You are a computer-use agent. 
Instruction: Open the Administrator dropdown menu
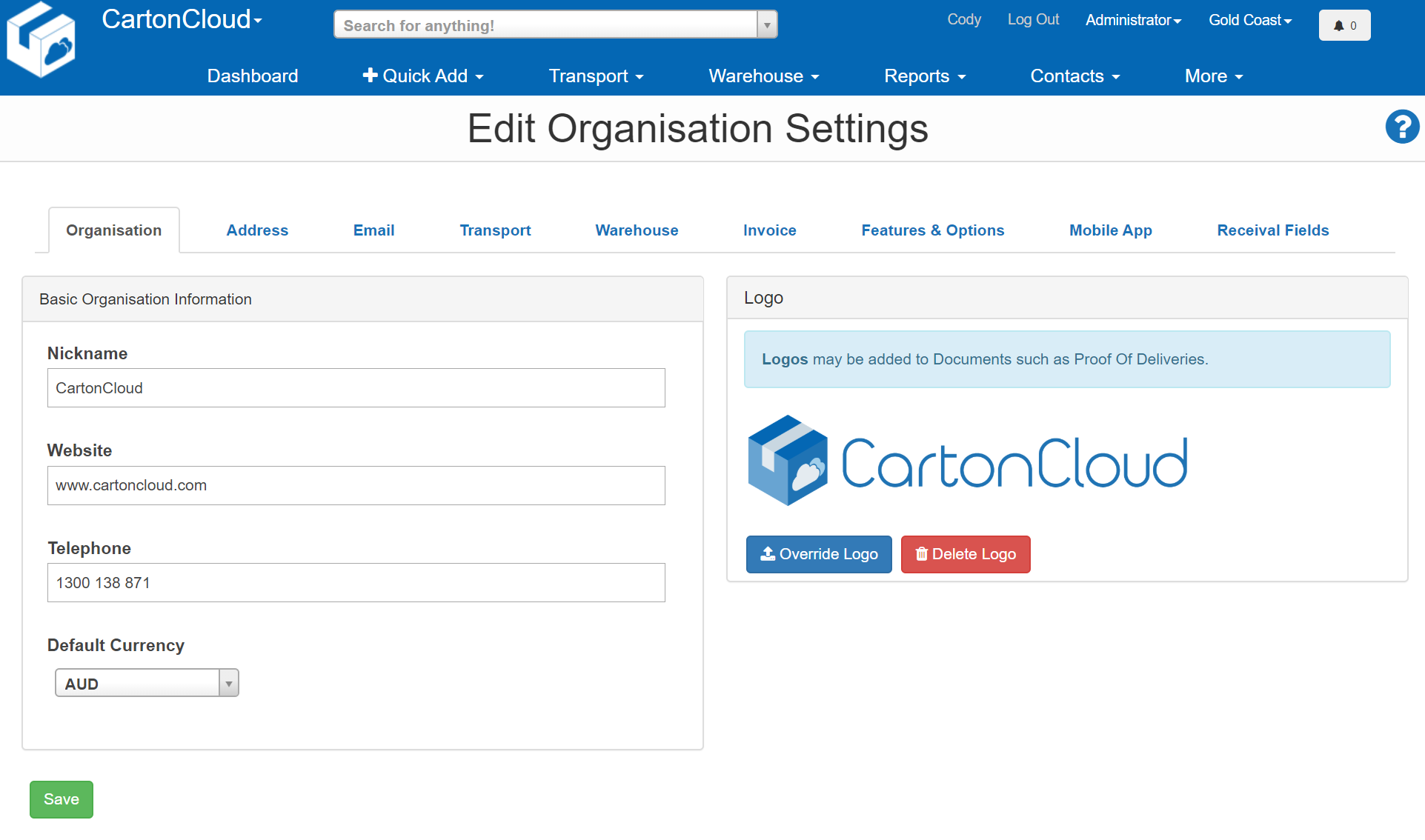coord(1132,20)
